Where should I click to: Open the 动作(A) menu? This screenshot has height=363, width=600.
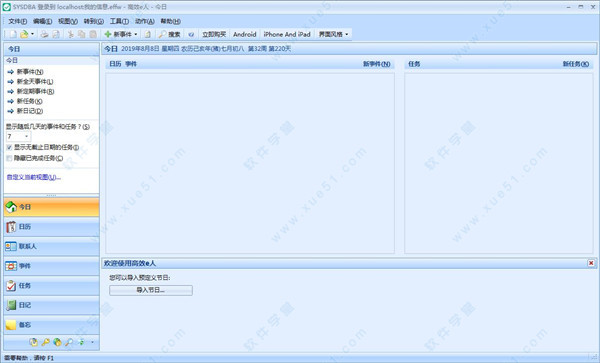pyautogui.click(x=145, y=21)
